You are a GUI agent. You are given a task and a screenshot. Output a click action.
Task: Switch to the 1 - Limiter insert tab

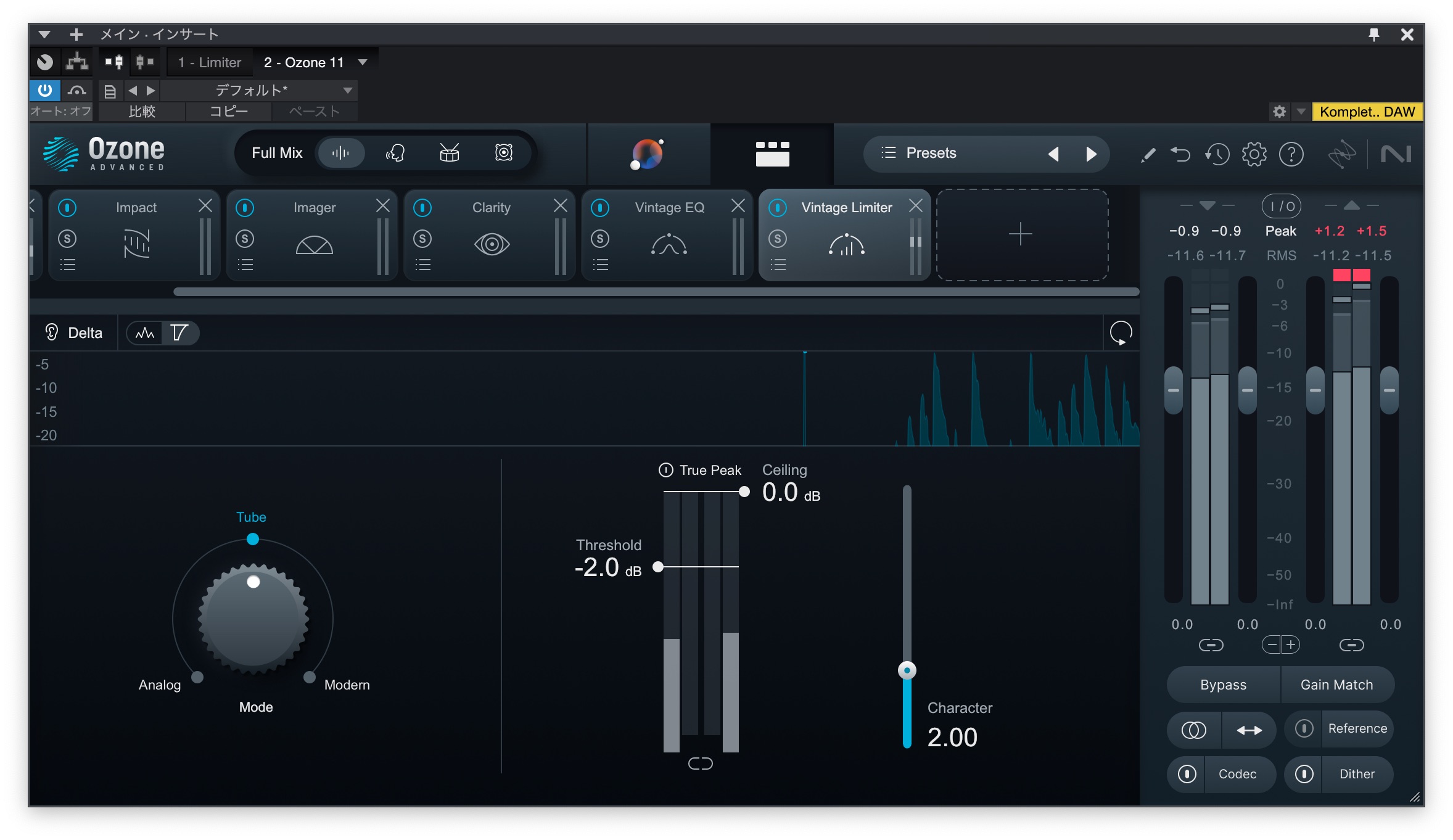[210, 62]
